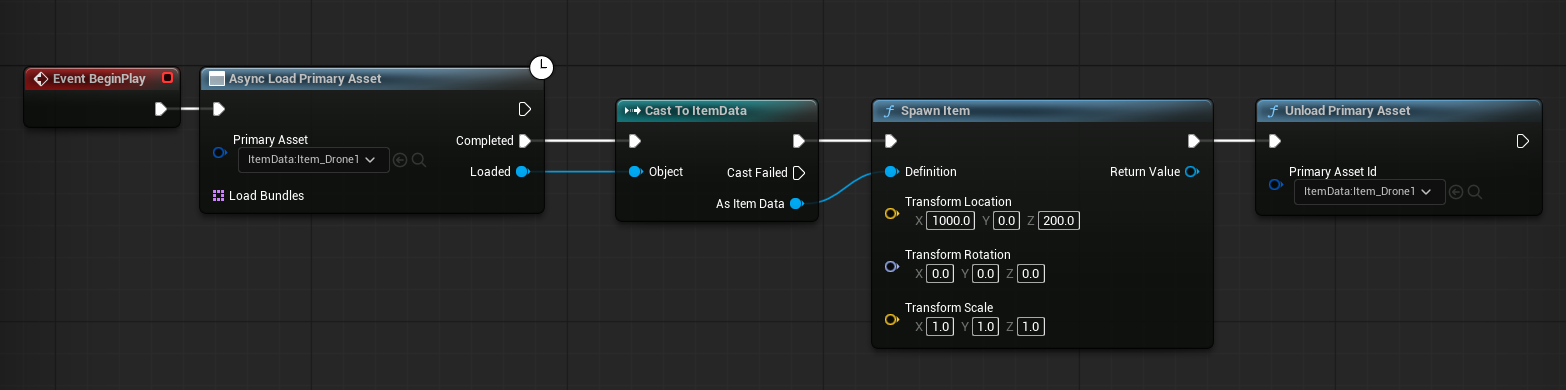Image resolution: width=1566 pixels, height=390 pixels.
Task: Click the Object input pin on the cast node
Action: point(635,172)
